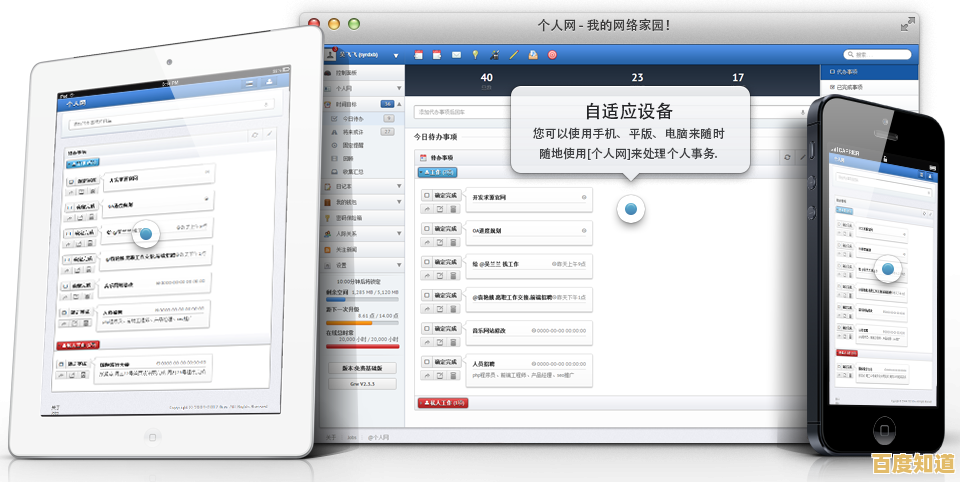
Task: Check the checkbox for 开发求源官网 task
Action: (x=427, y=196)
